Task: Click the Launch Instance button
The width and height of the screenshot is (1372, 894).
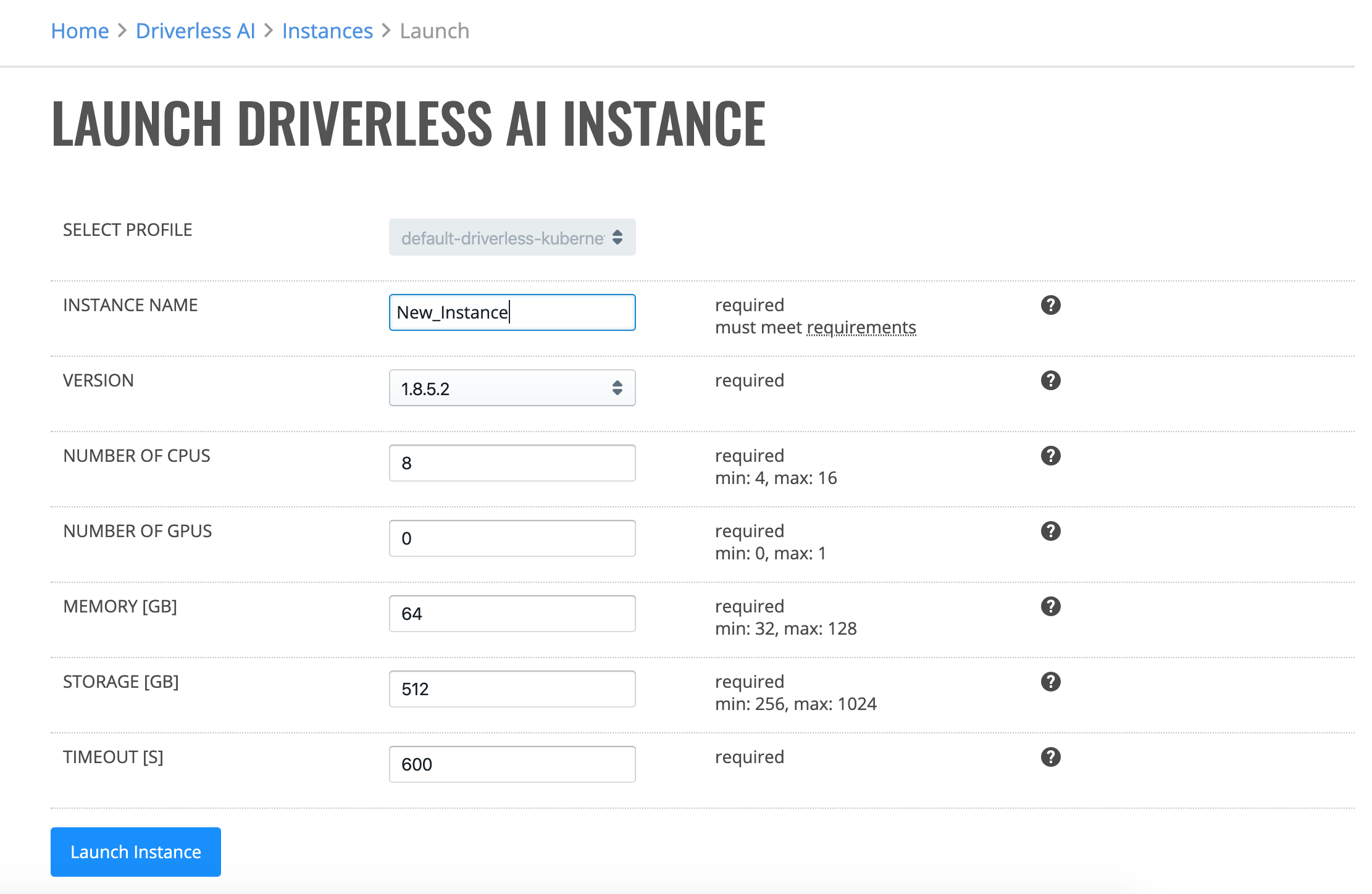Action: tap(136, 852)
